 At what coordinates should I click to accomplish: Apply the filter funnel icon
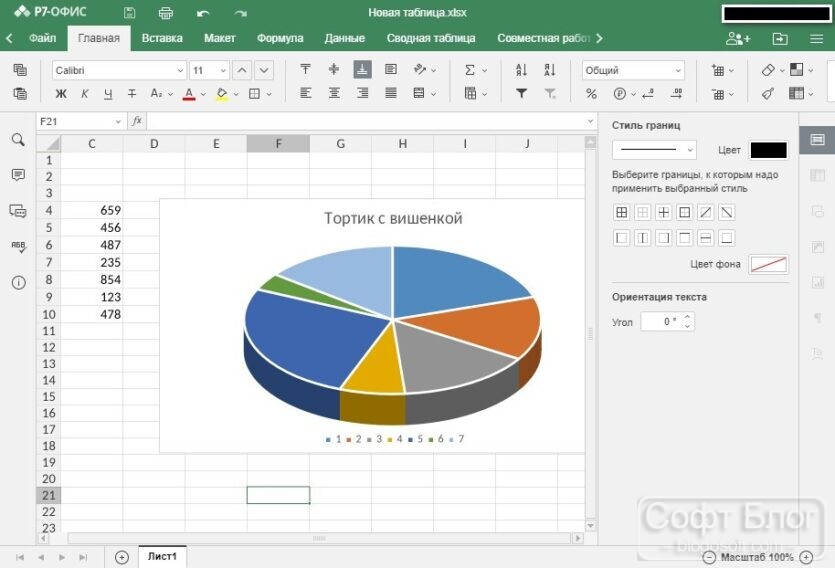[521, 94]
